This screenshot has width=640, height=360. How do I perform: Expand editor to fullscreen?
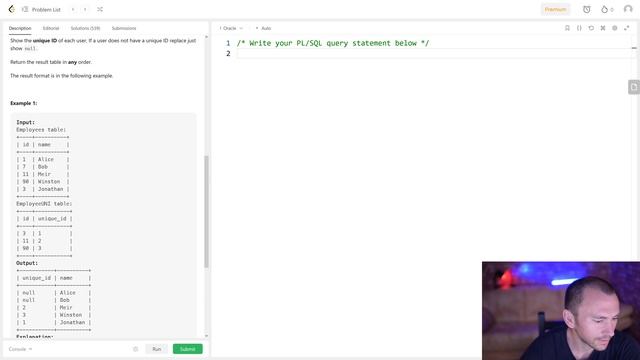click(627, 28)
